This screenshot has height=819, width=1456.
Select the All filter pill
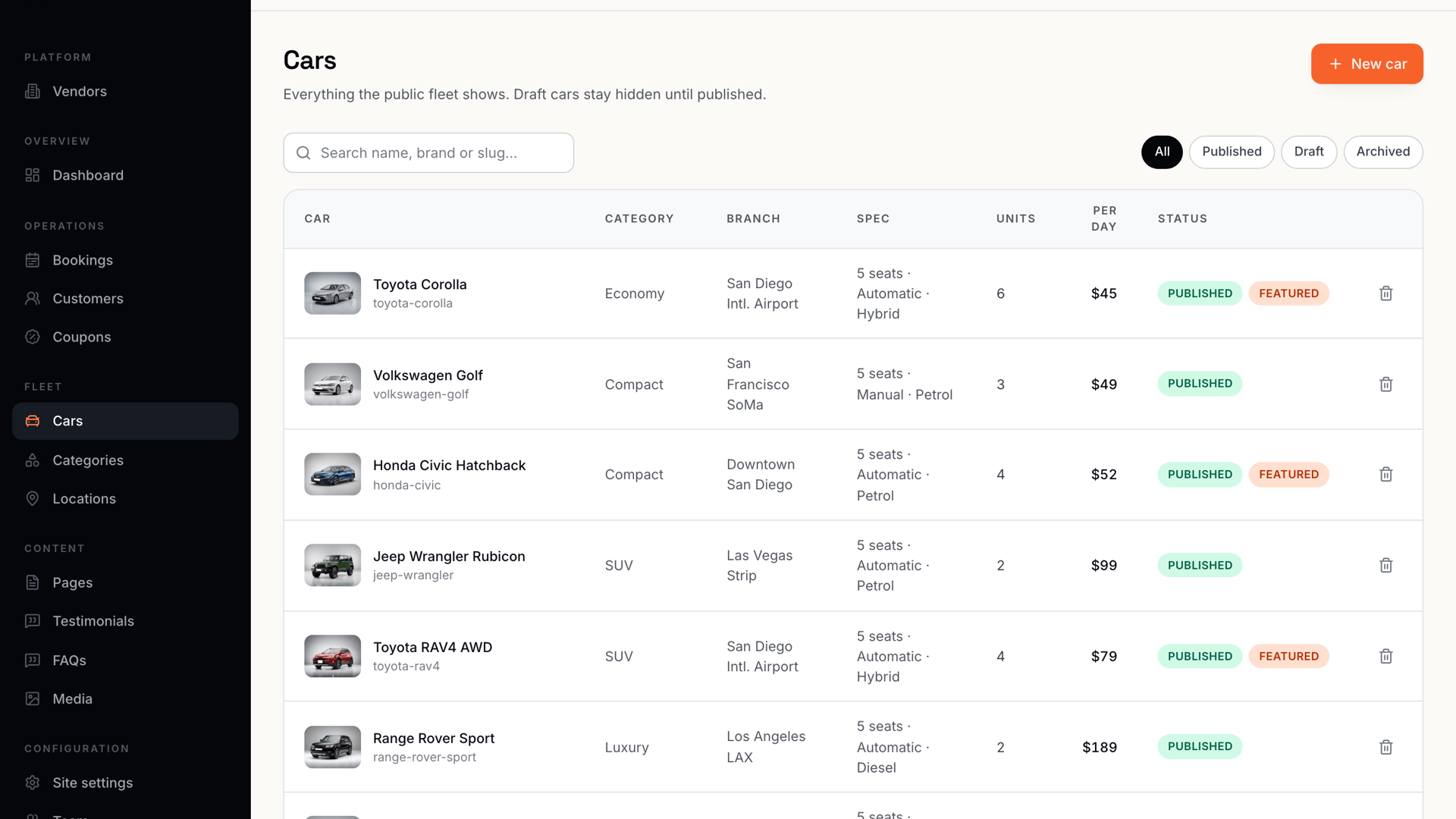[x=1162, y=152]
